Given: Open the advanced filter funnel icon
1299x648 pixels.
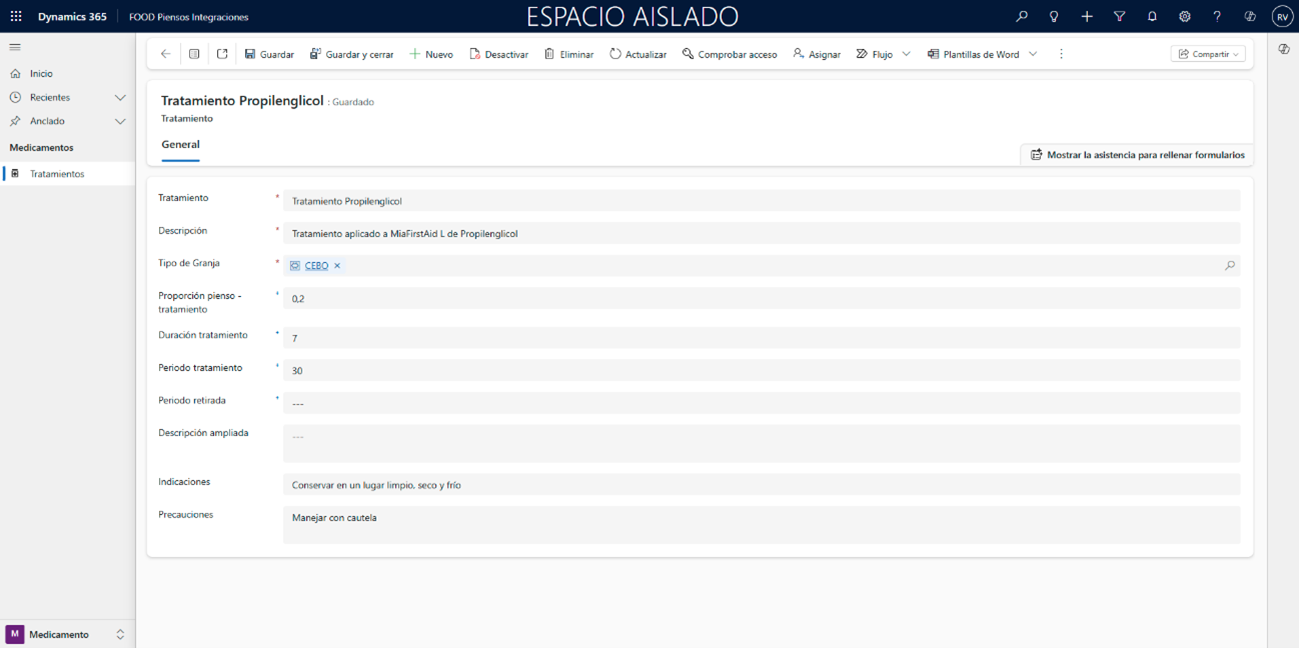Looking at the screenshot, I should click(1119, 17).
